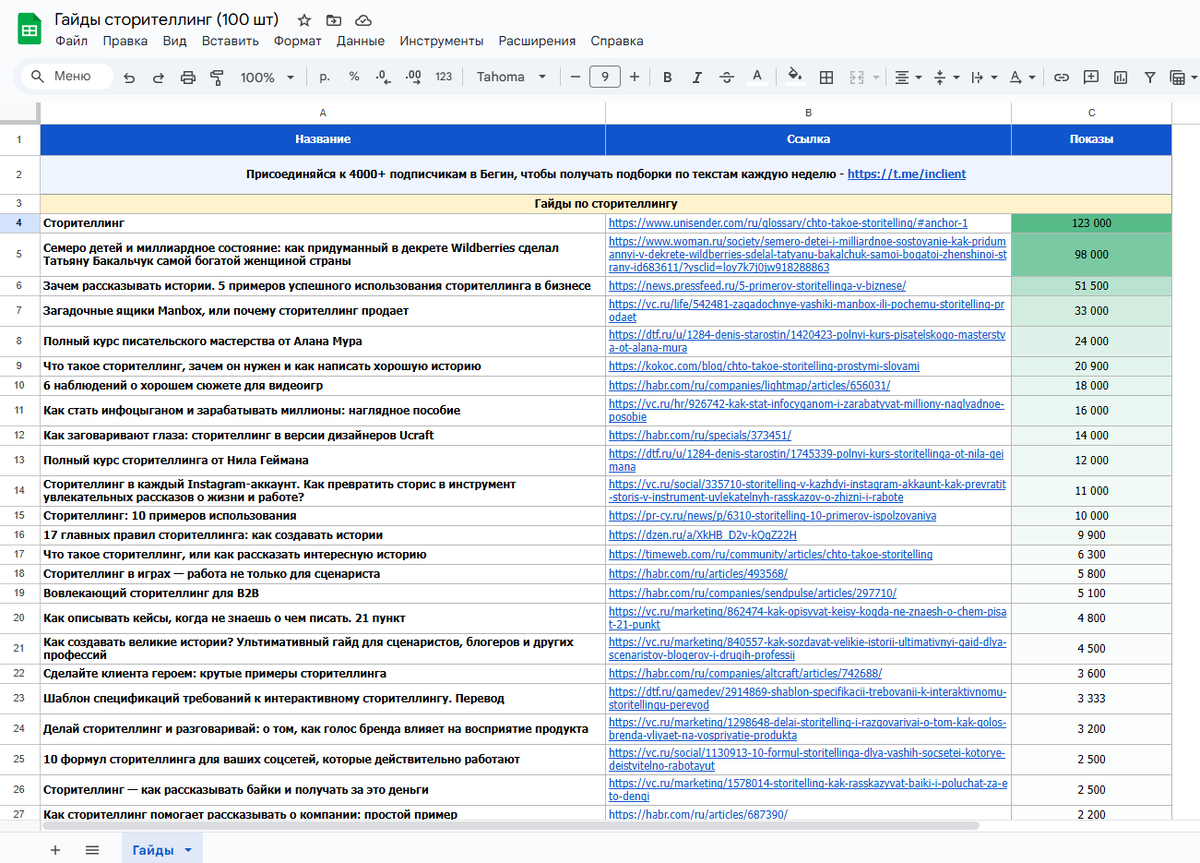Open the Вставить menu
The image size is (1200, 863).
tap(230, 41)
